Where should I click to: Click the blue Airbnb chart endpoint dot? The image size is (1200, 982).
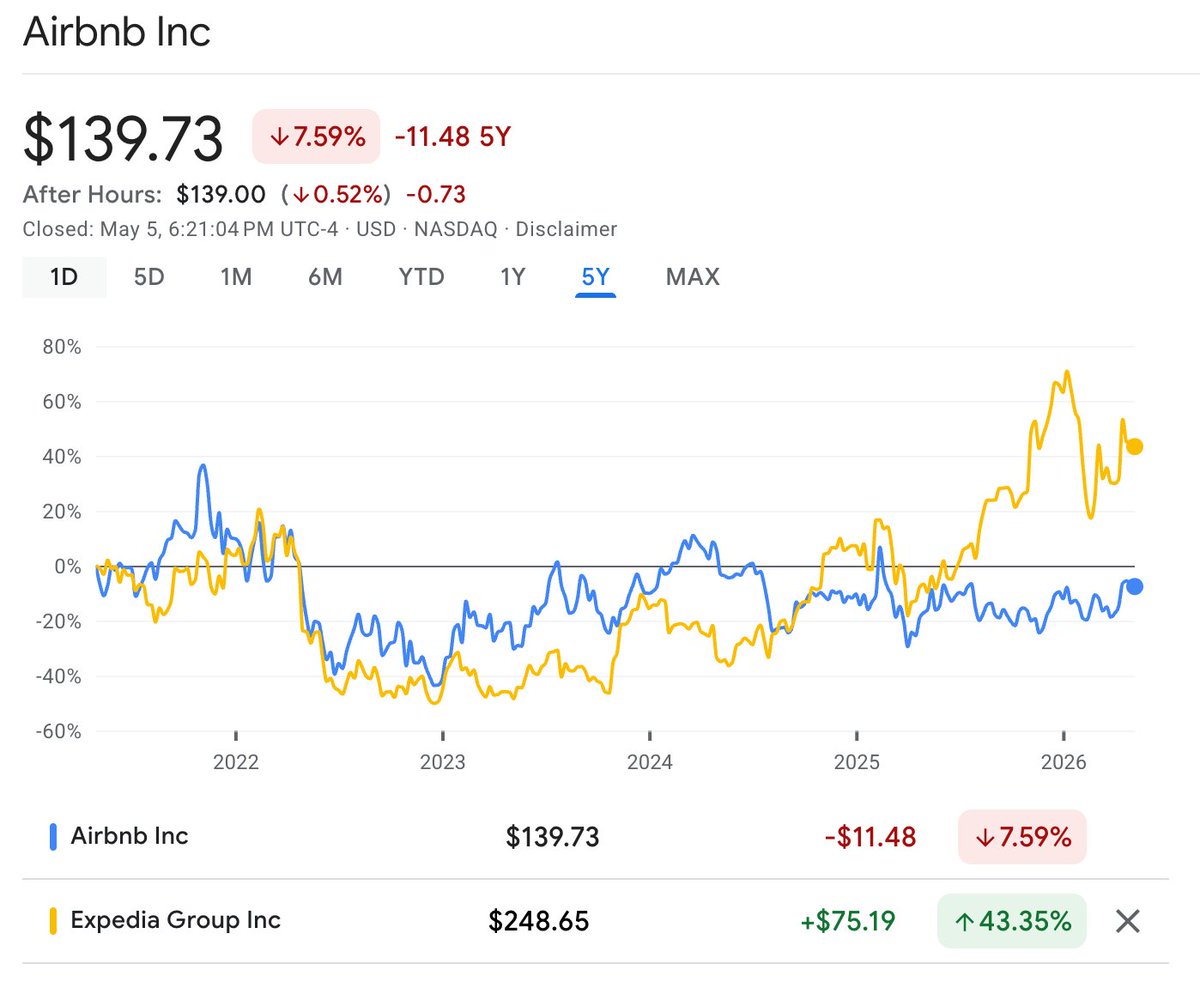coord(1134,586)
